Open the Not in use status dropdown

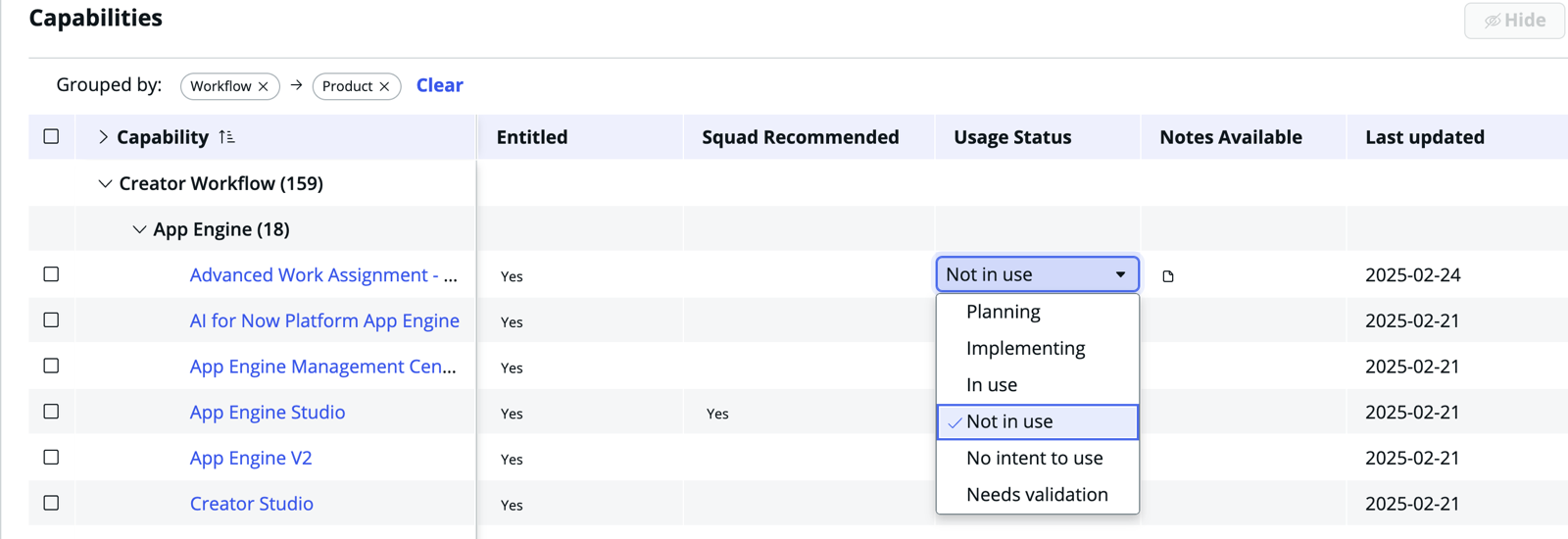tap(1037, 274)
